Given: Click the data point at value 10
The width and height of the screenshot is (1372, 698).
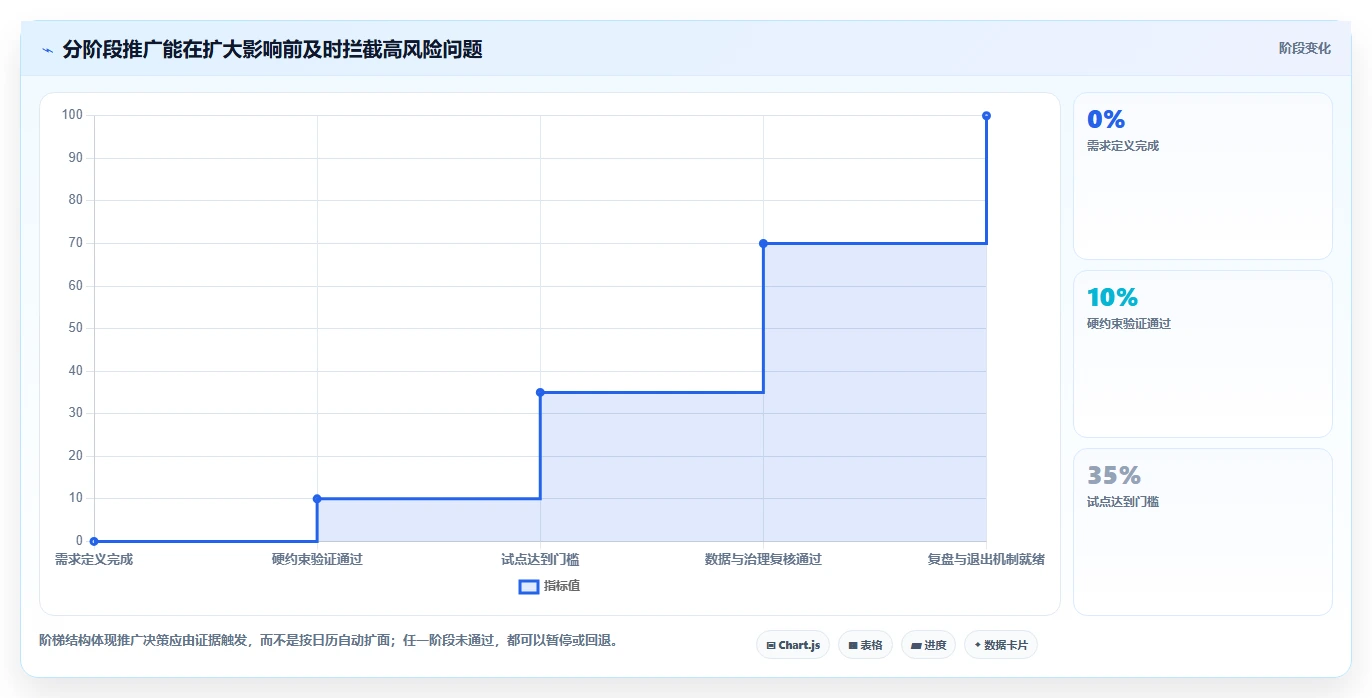Looking at the screenshot, I should click(317, 498).
